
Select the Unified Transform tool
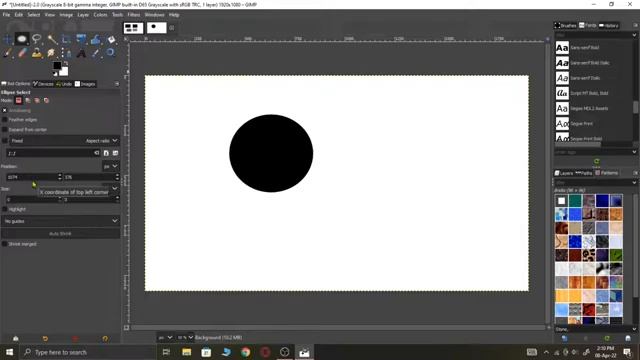[81, 39]
